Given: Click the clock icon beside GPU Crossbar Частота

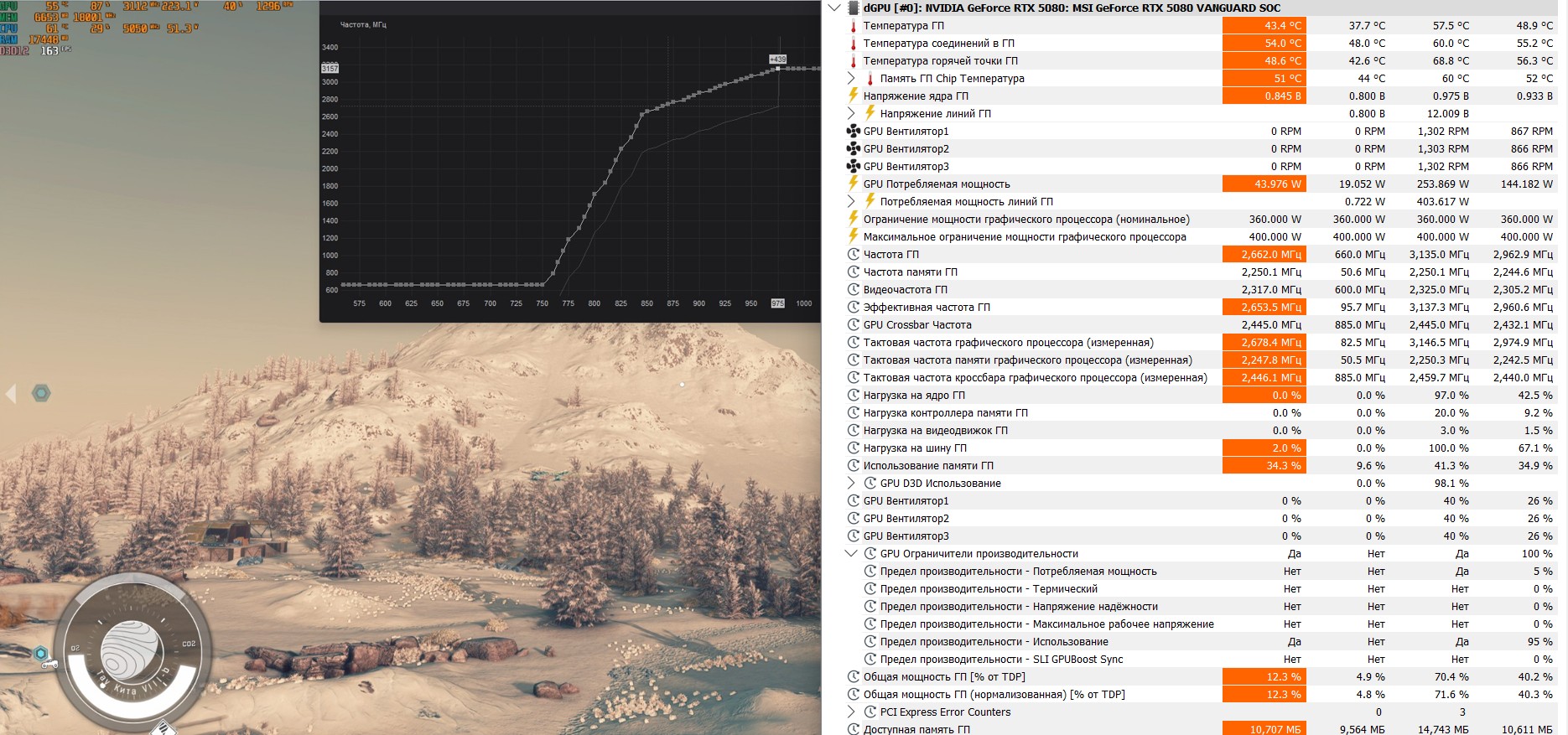Looking at the screenshot, I should [854, 325].
